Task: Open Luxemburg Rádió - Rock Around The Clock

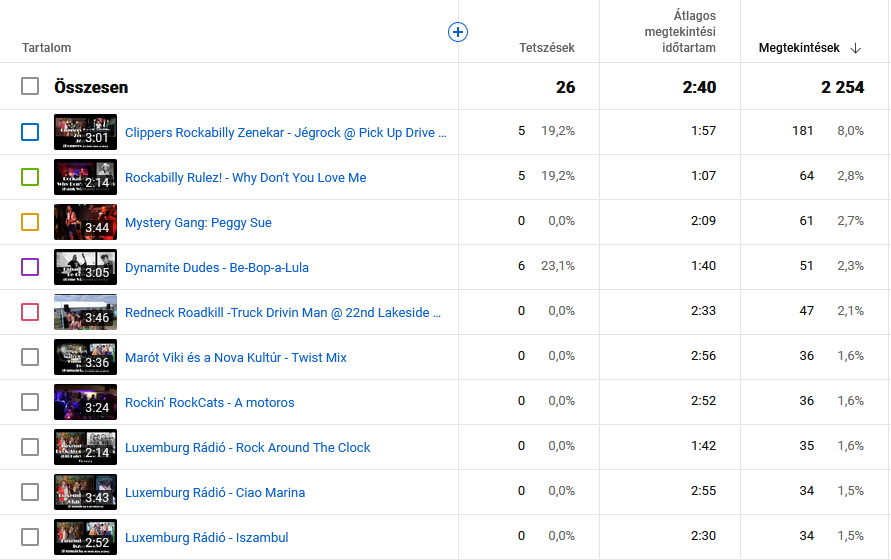Action: click(x=247, y=447)
